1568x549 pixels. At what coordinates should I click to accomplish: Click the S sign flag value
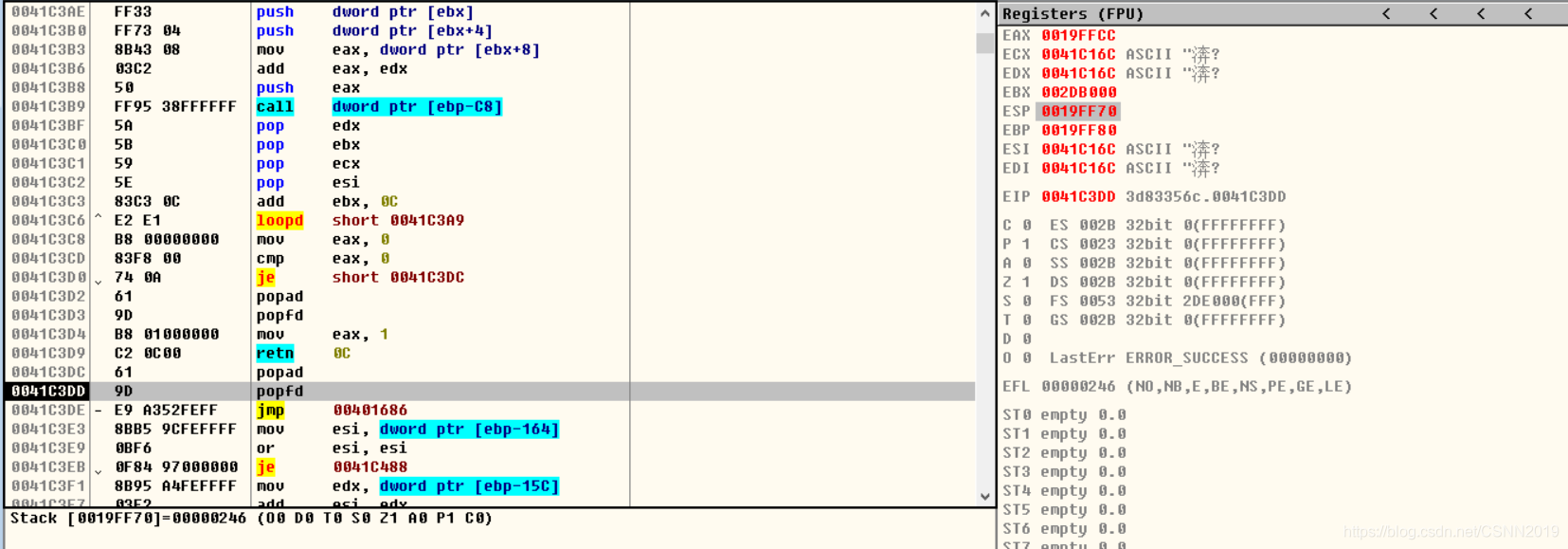coord(1027,301)
